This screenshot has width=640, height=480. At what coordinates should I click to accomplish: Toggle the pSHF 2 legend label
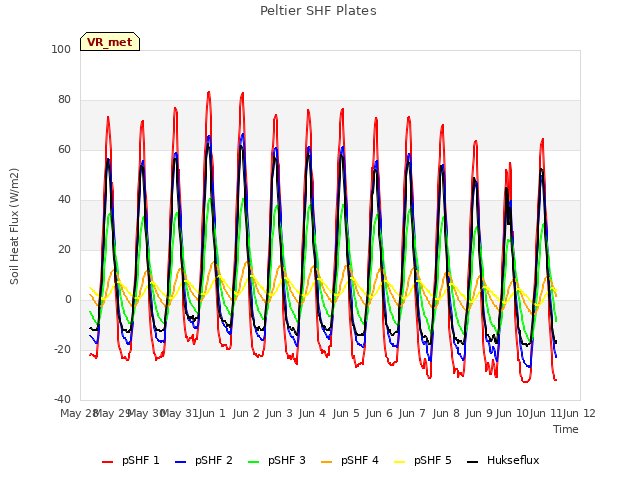[x=213, y=460]
